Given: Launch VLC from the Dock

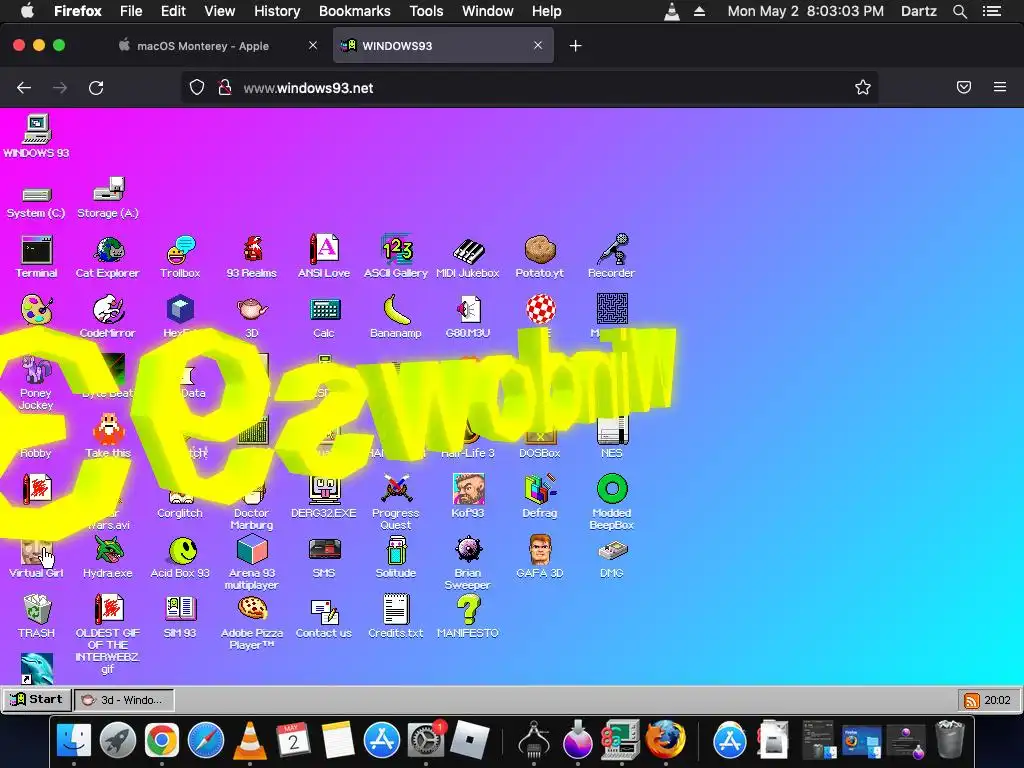Looking at the screenshot, I should tap(249, 740).
